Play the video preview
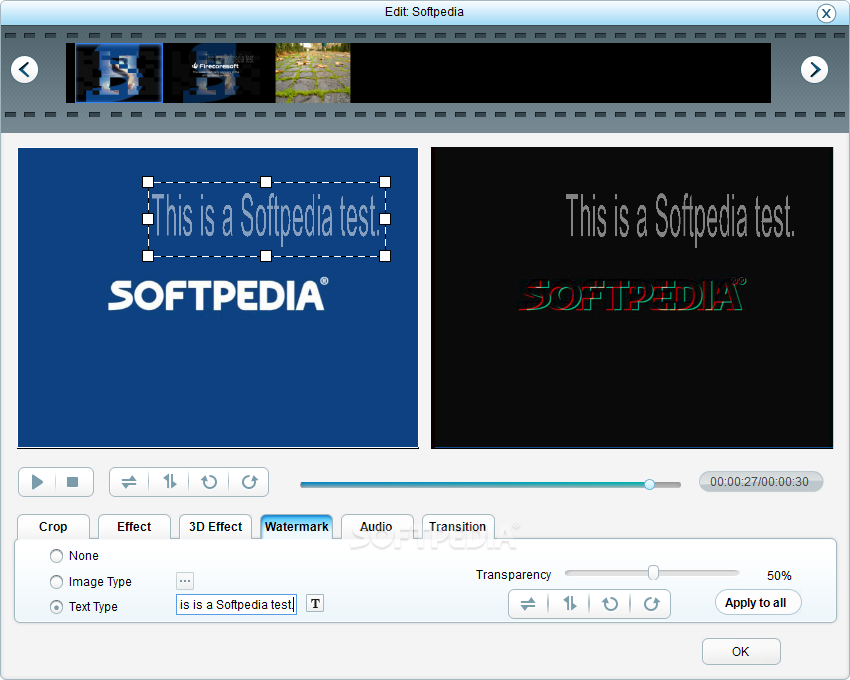This screenshot has height=680, width=850. point(37,482)
